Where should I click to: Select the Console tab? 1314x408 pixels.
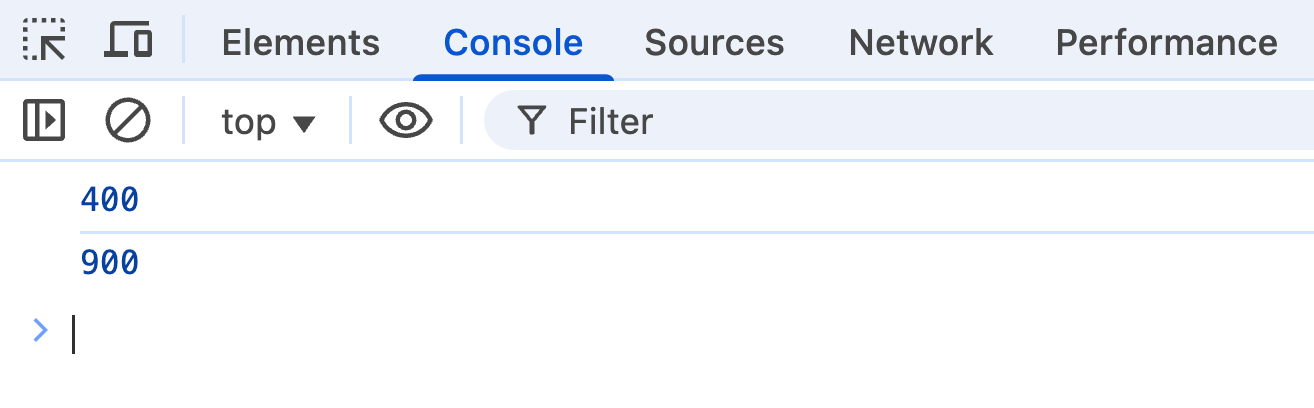click(x=513, y=42)
